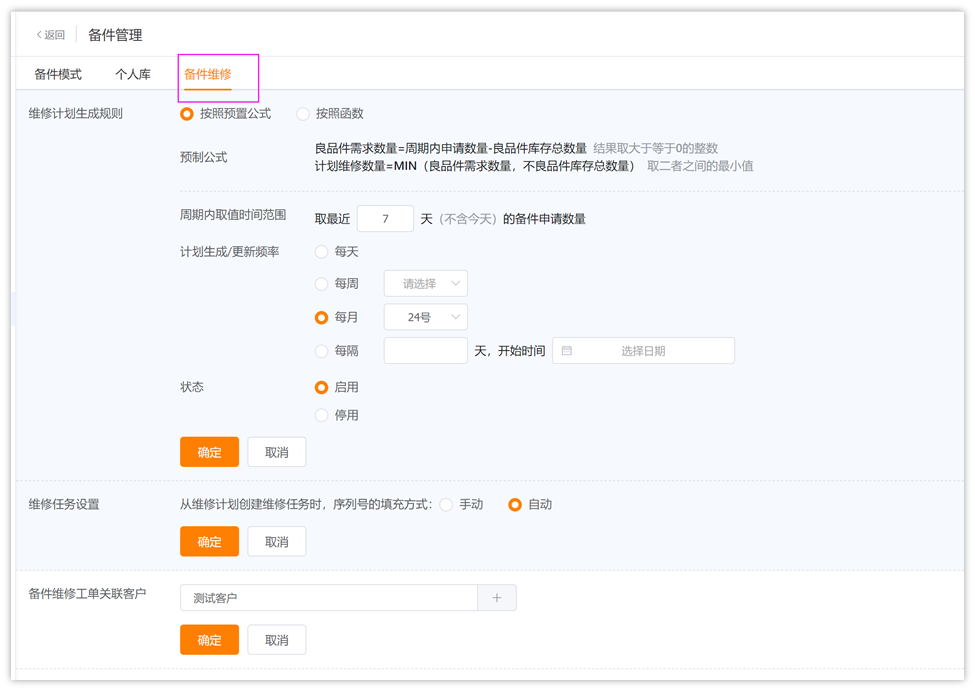This screenshot has width=975, height=691.
Task: Choose the 按照函数 radio option
Action: coord(330,114)
